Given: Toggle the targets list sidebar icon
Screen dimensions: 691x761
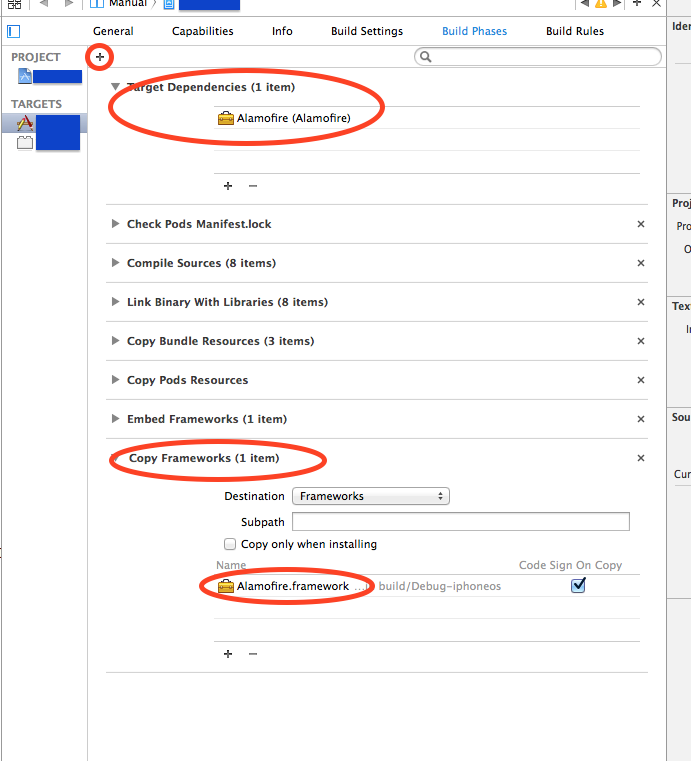Looking at the screenshot, I should click(14, 32).
